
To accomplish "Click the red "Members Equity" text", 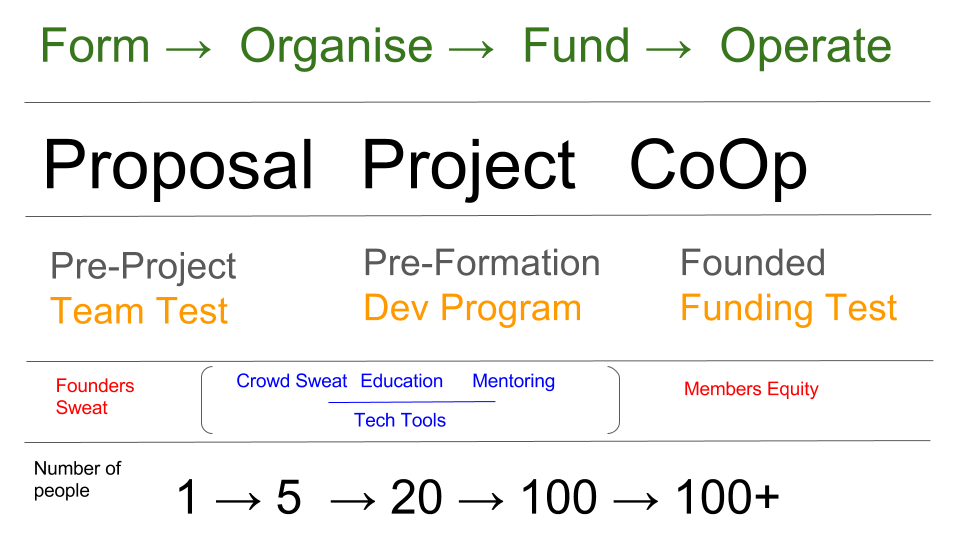I will tap(751, 389).
